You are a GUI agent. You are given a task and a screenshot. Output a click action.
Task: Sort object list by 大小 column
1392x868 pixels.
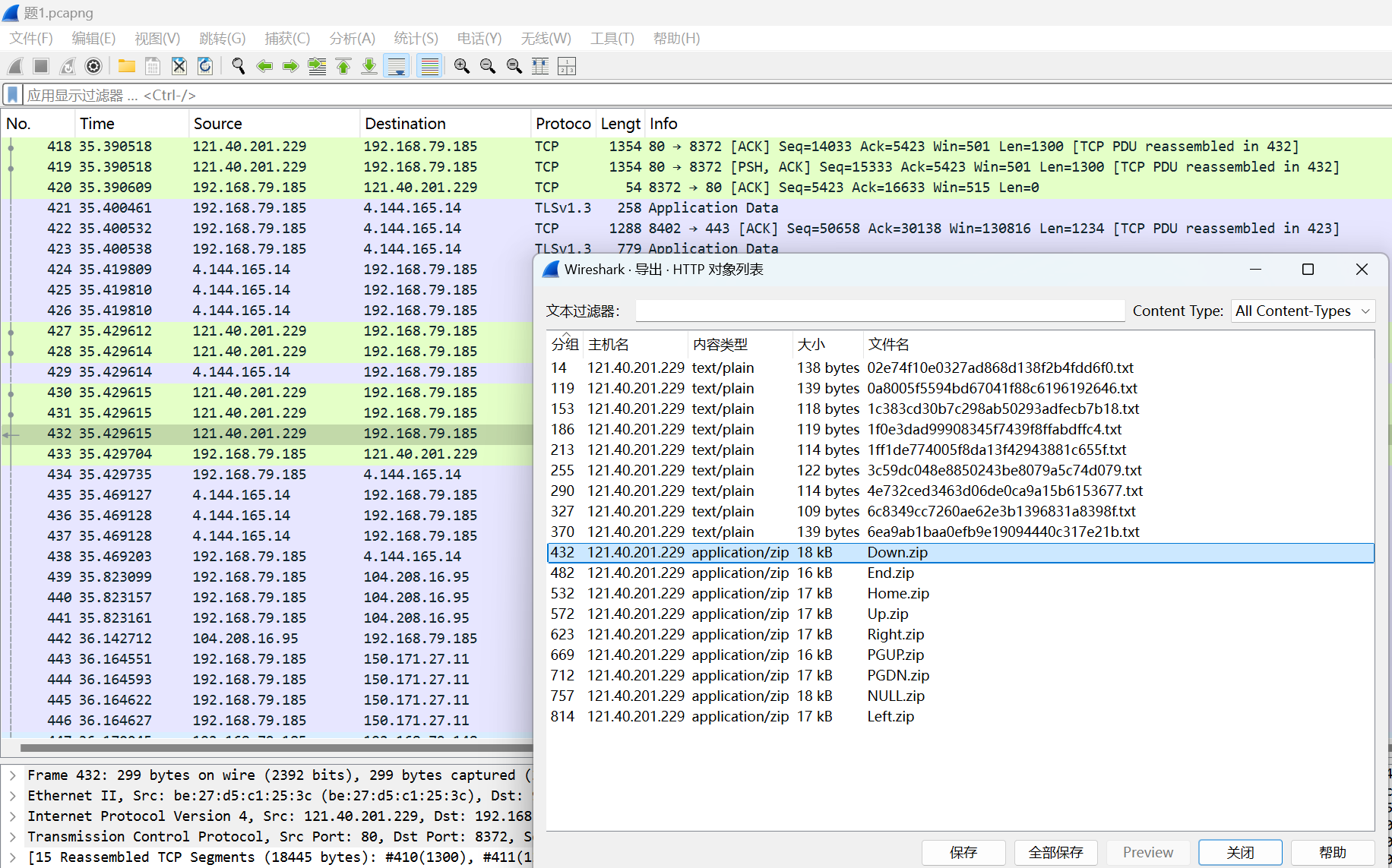click(x=827, y=344)
